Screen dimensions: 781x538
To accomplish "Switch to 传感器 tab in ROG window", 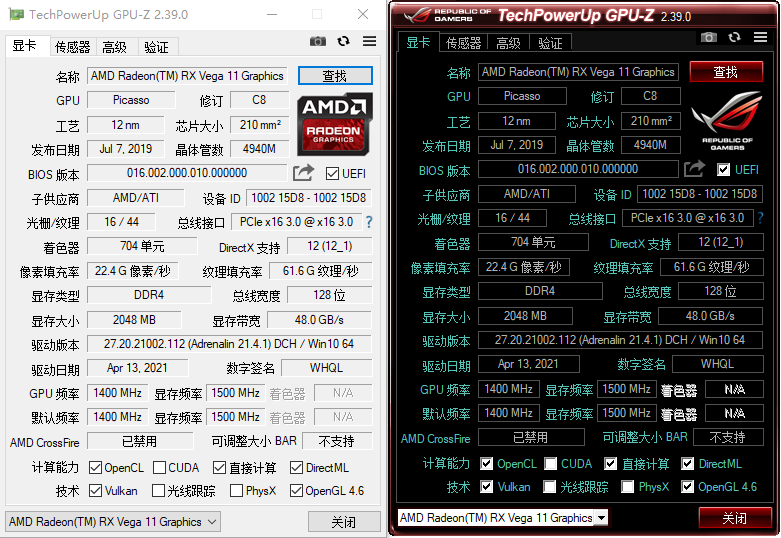I will coord(464,43).
